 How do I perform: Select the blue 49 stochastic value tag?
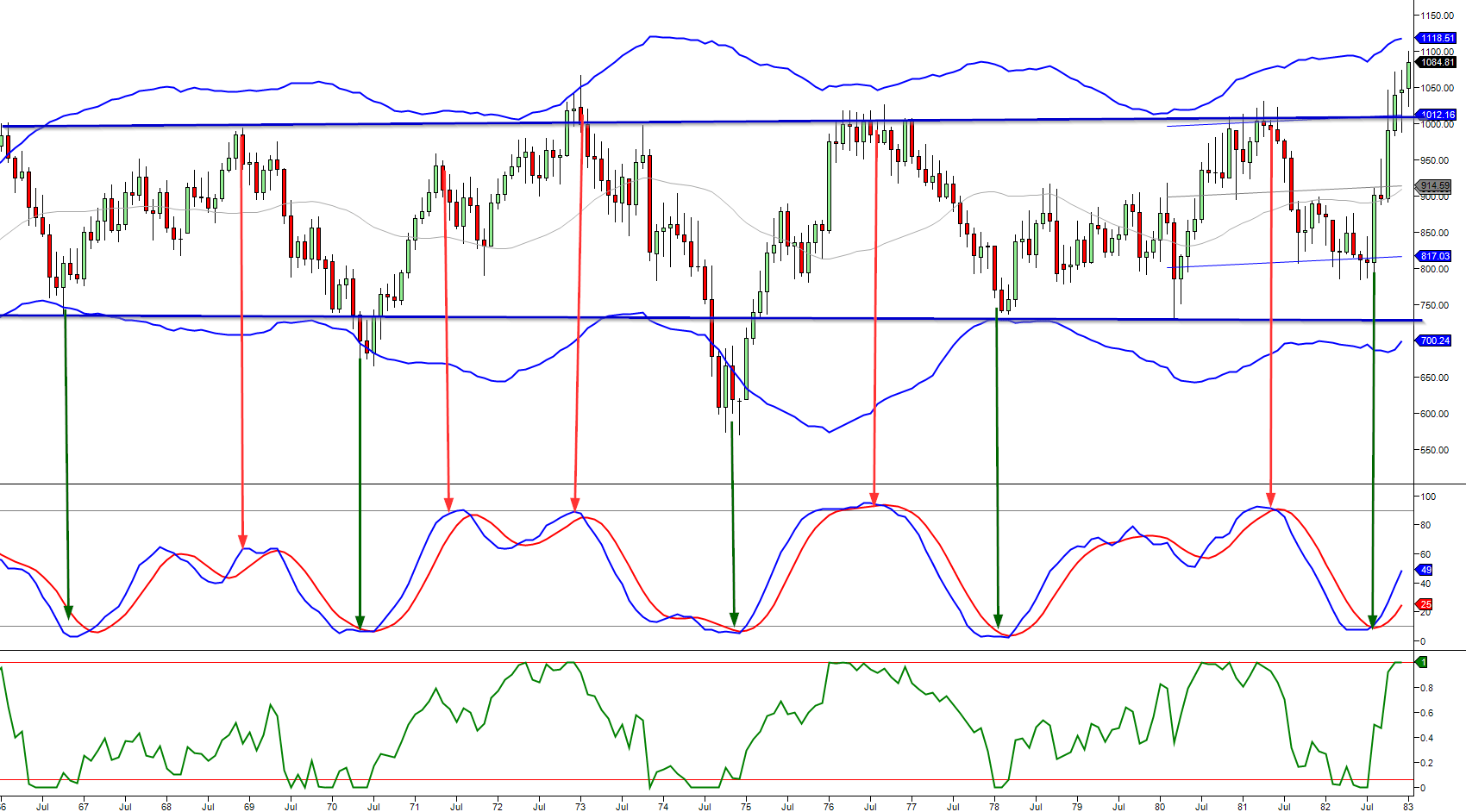pos(1427,568)
